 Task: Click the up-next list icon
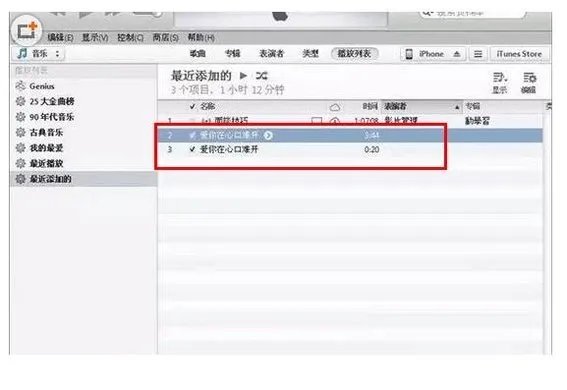pyautogui.click(x=478, y=54)
